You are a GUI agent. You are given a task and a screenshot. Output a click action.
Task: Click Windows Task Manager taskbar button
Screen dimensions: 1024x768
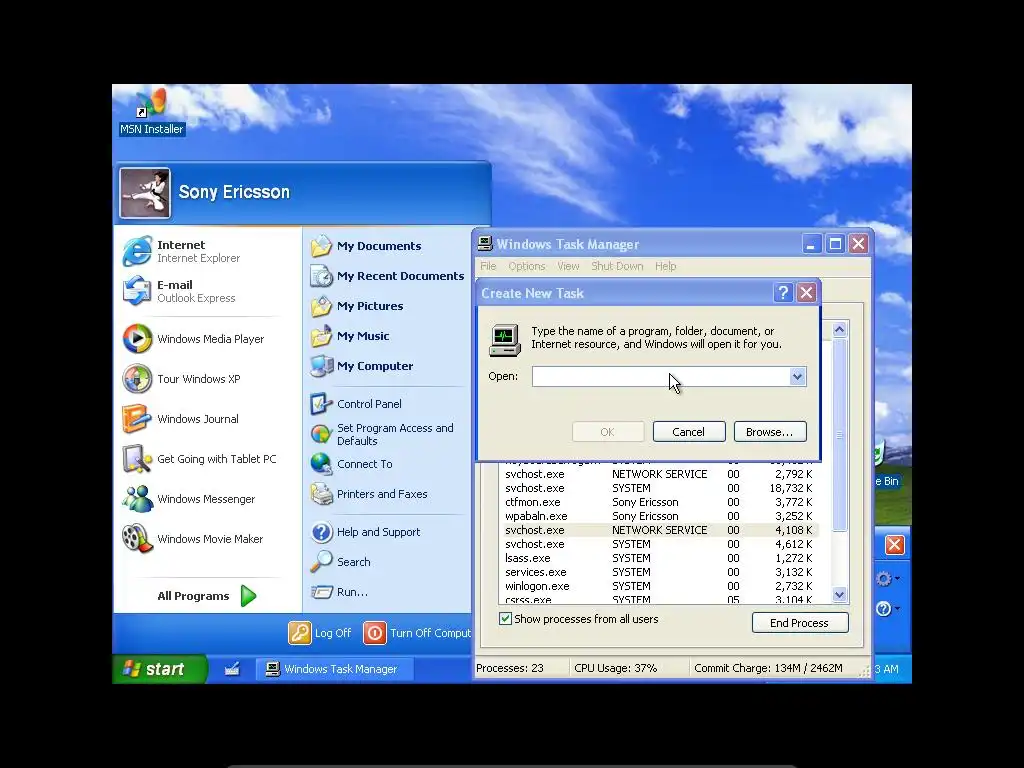coord(334,669)
